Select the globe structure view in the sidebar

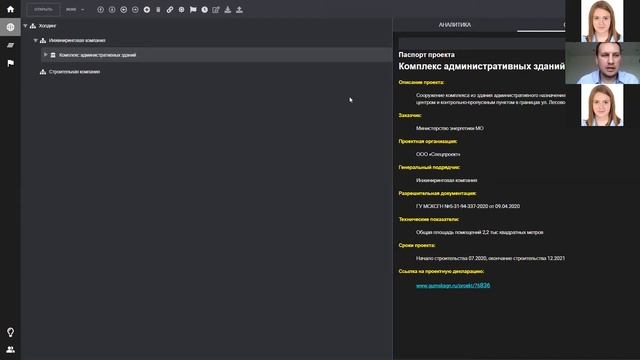[10, 27]
